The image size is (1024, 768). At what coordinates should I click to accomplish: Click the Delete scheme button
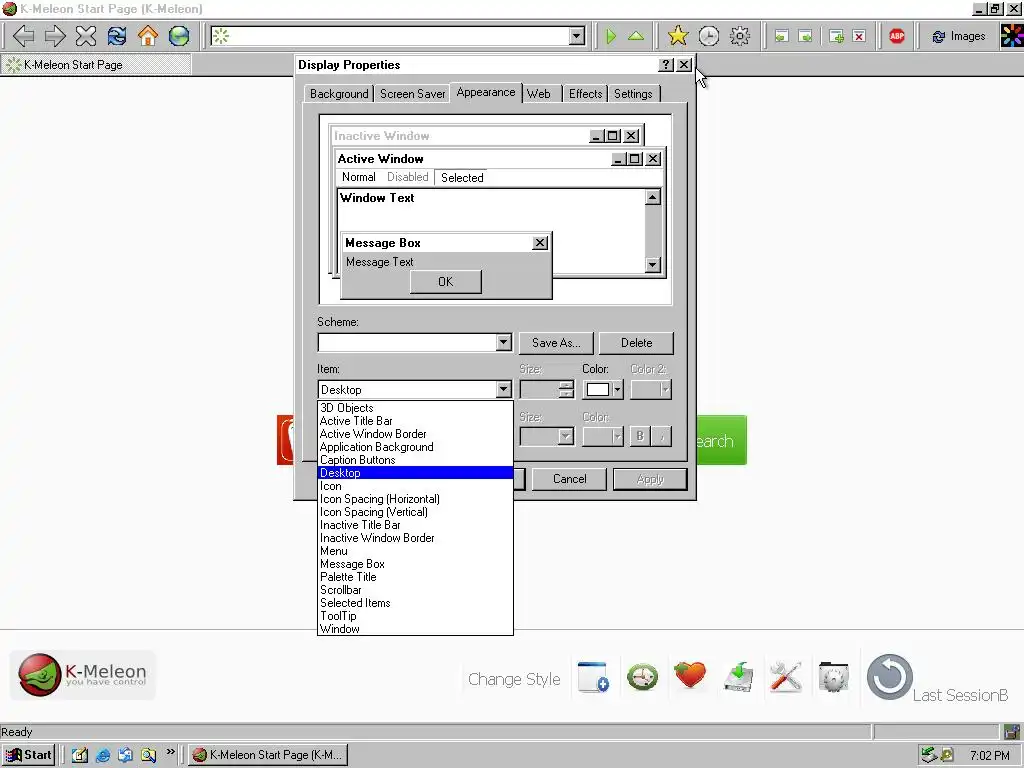pyautogui.click(x=636, y=343)
